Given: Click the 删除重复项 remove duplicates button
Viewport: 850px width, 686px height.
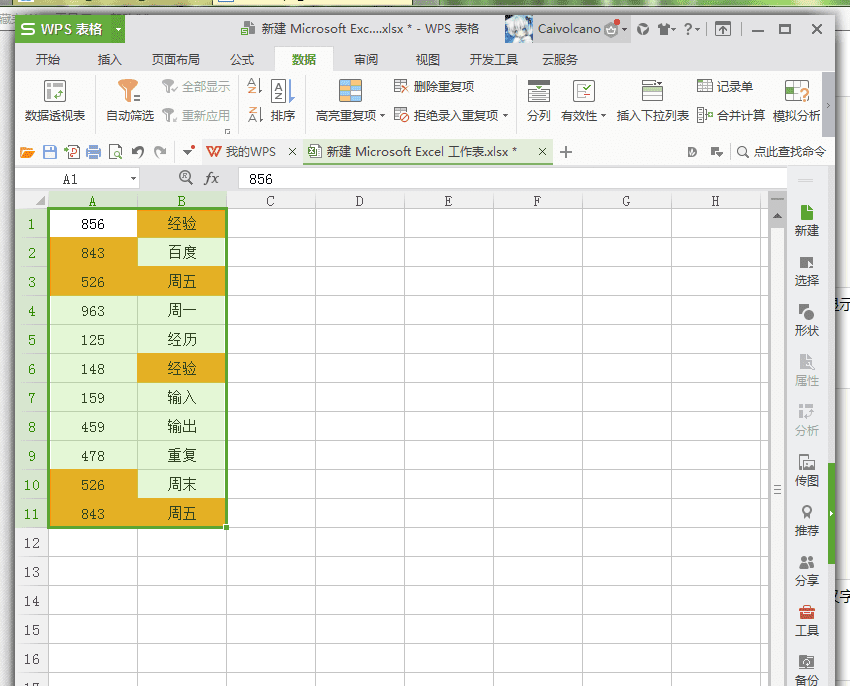Looking at the screenshot, I should pos(434,86).
